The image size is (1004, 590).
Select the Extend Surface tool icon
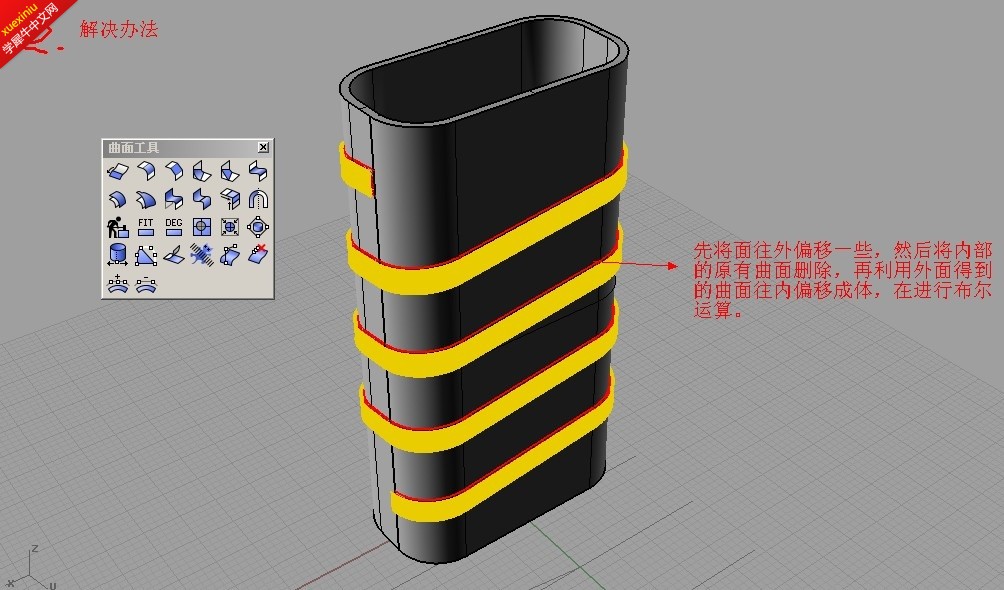tap(118, 171)
